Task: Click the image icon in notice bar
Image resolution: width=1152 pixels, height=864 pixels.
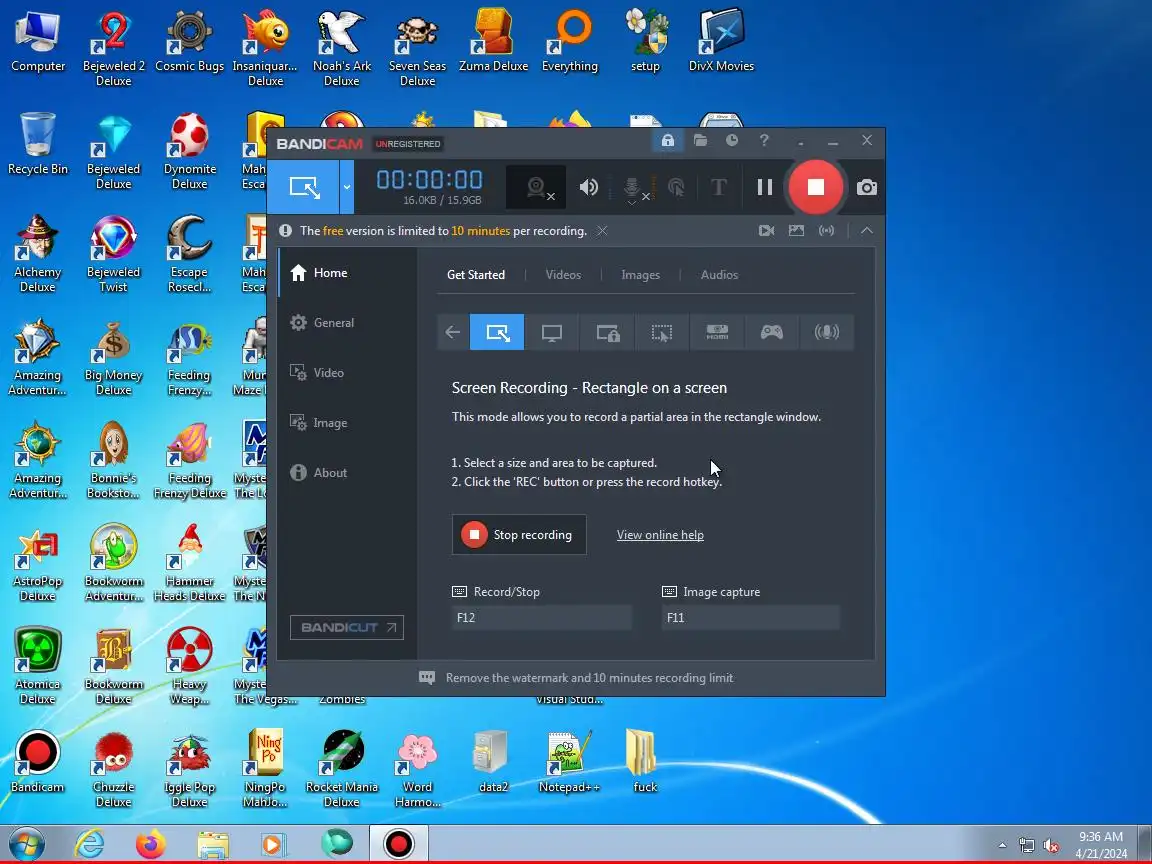Action: 796,231
